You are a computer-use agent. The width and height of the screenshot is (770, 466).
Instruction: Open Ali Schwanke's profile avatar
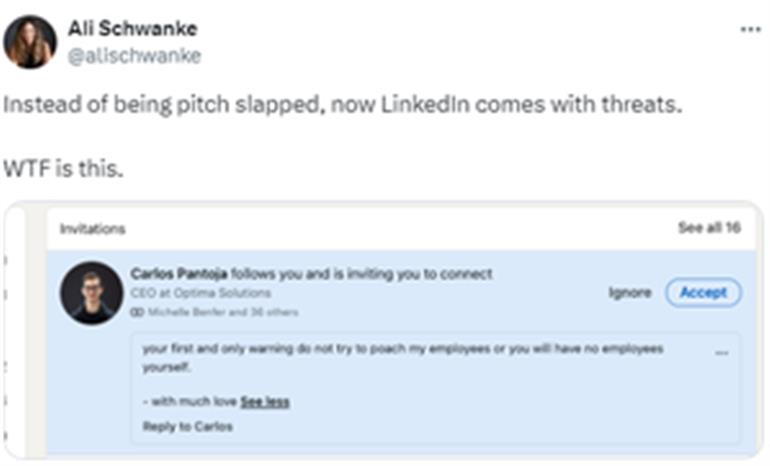(30, 42)
